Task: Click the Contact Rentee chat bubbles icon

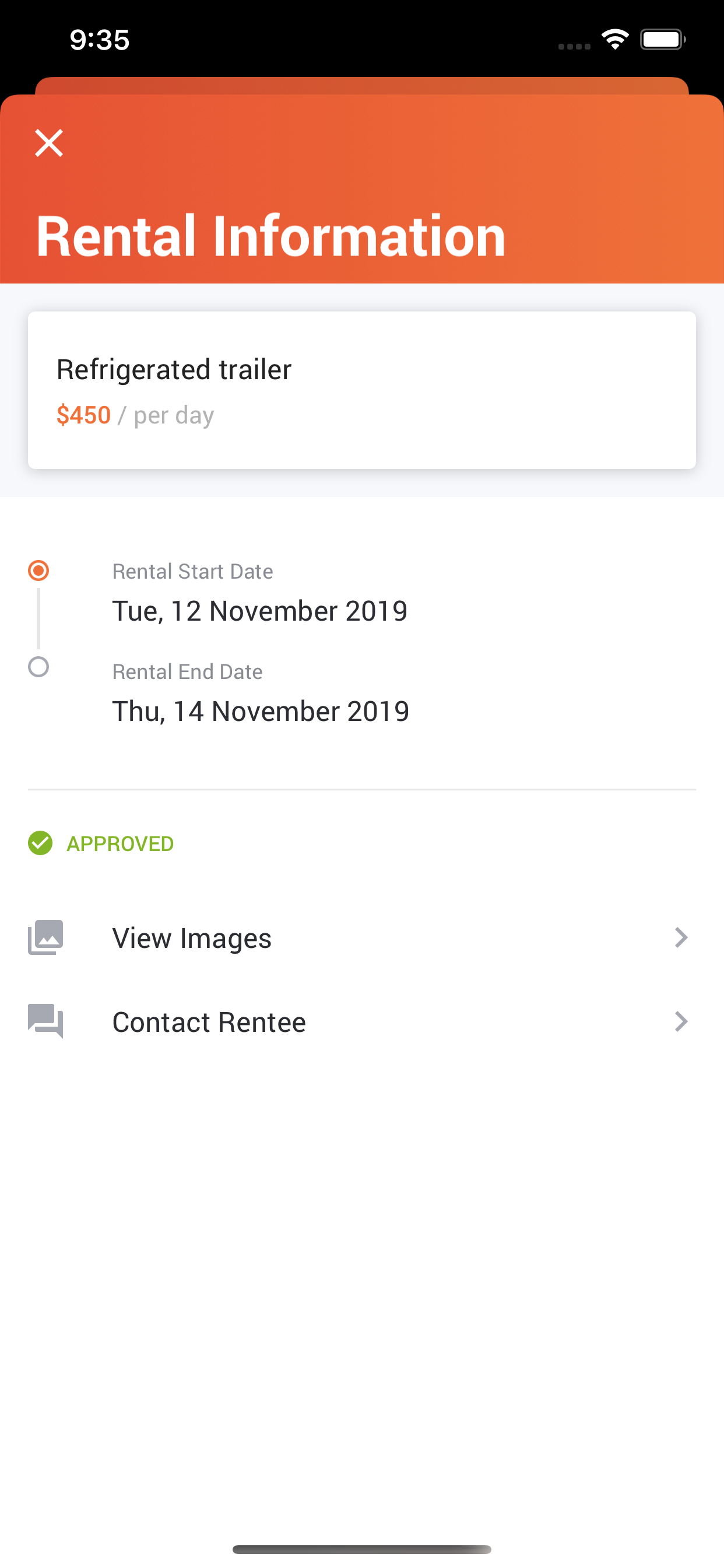Action: click(x=45, y=1021)
